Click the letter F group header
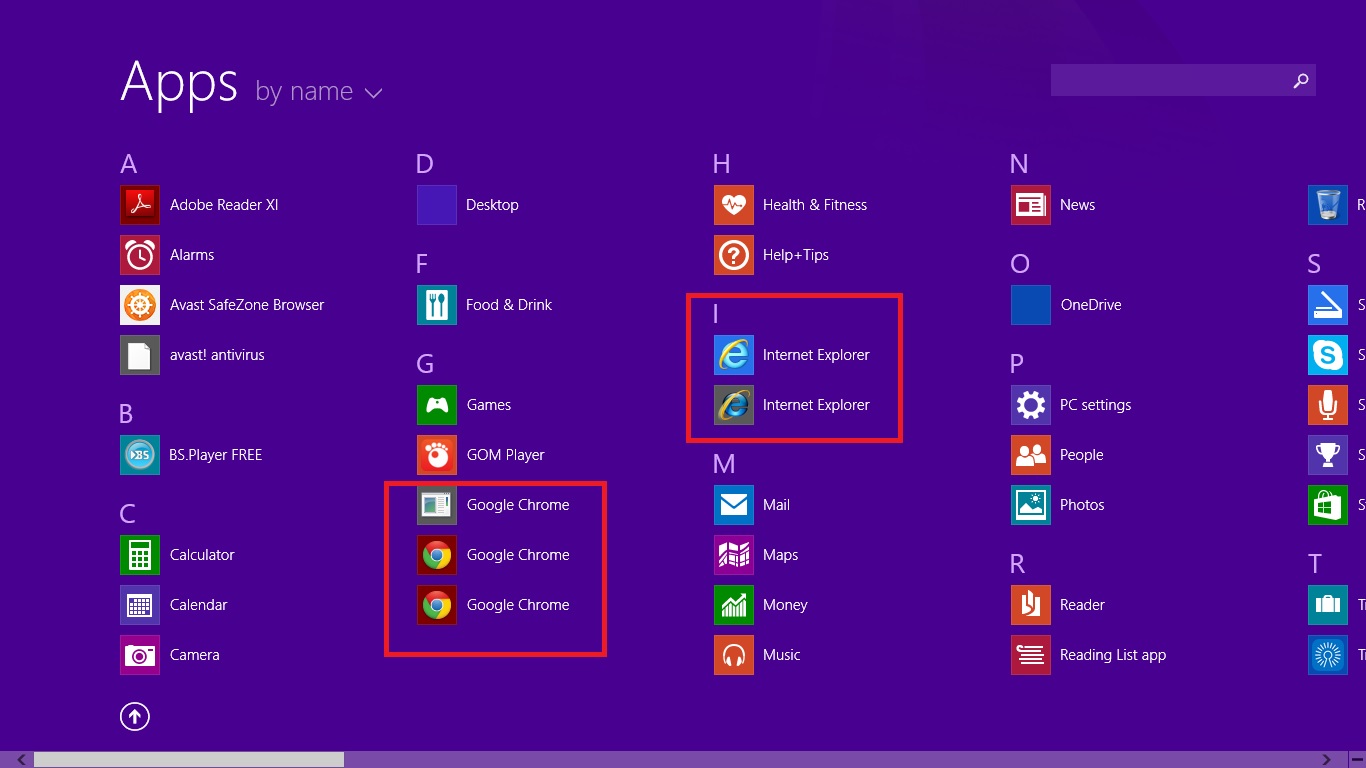 click(422, 264)
